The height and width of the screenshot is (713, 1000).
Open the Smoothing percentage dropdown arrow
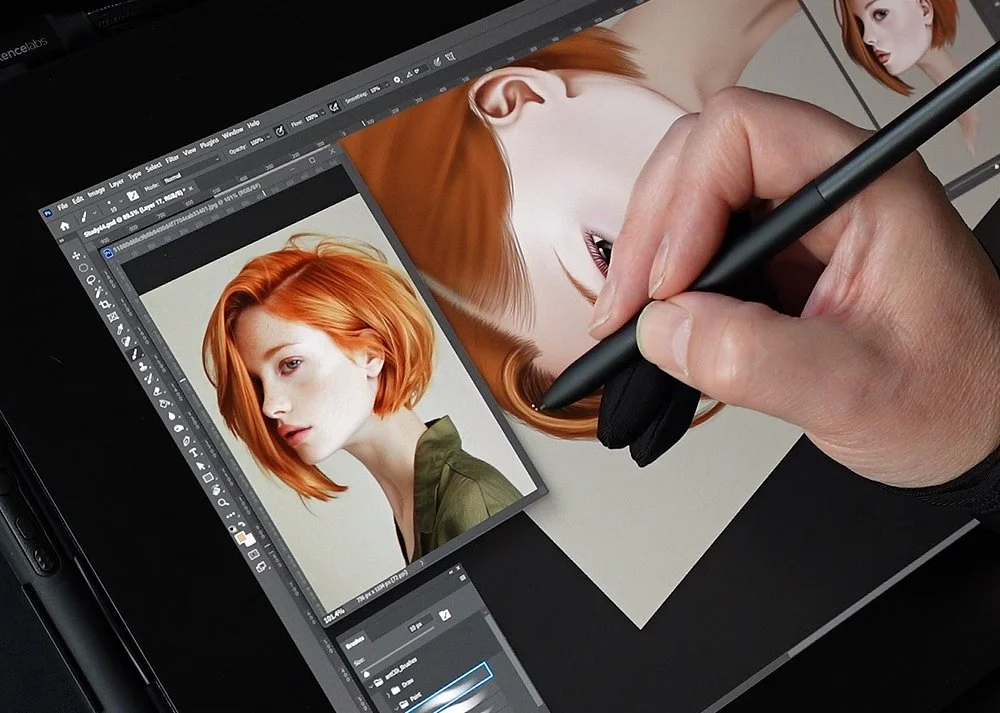[387, 84]
